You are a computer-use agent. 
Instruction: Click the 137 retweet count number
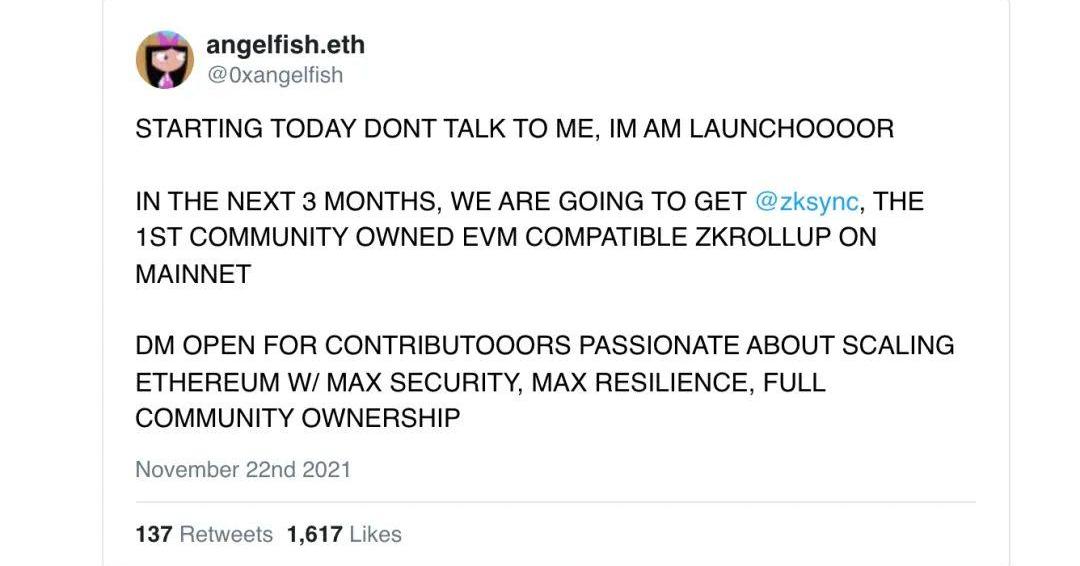click(153, 535)
